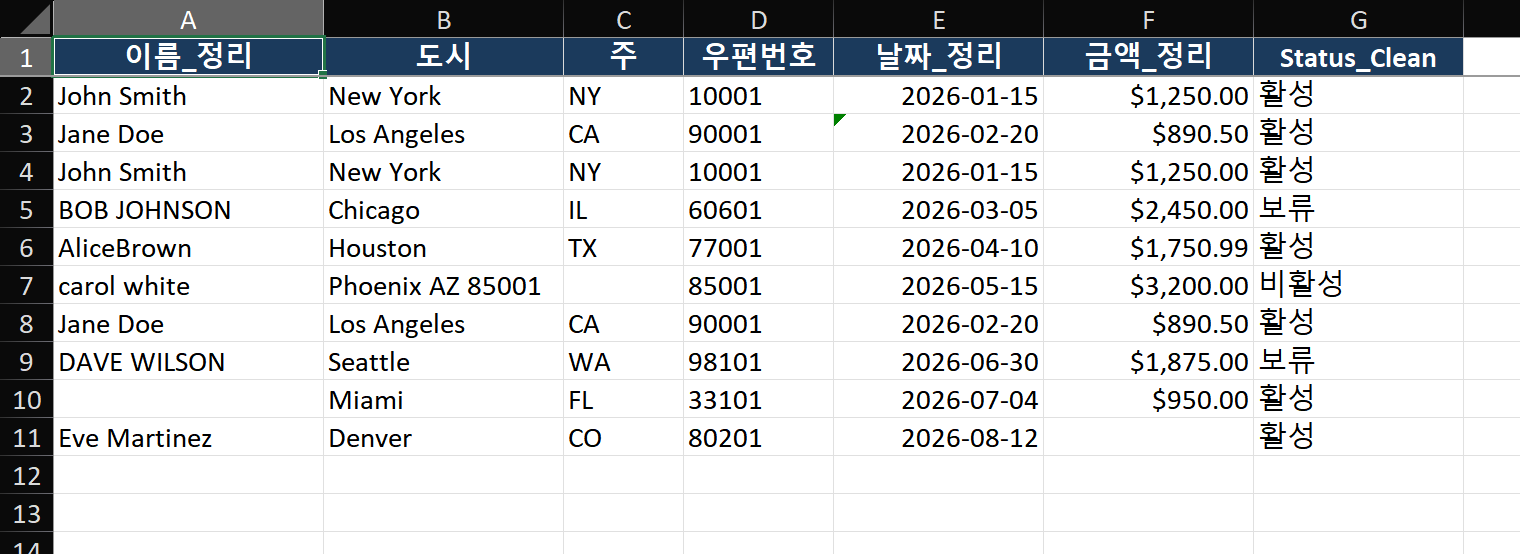Select 보류 status in DAVE WILSON row
Screen dimensions: 1520x554
click(x=1359, y=361)
